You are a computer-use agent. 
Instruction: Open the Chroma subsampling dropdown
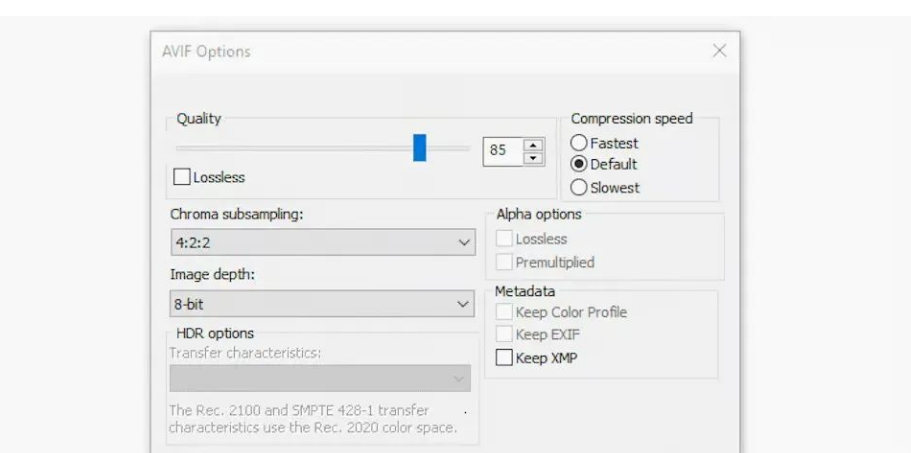[x=321, y=242]
